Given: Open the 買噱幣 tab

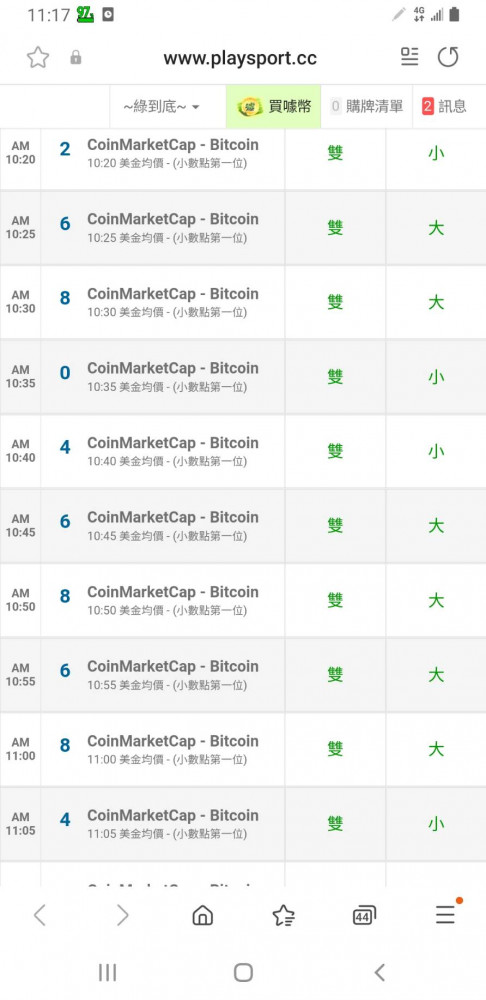Looking at the screenshot, I should pyautogui.click(x=274, y=107).
